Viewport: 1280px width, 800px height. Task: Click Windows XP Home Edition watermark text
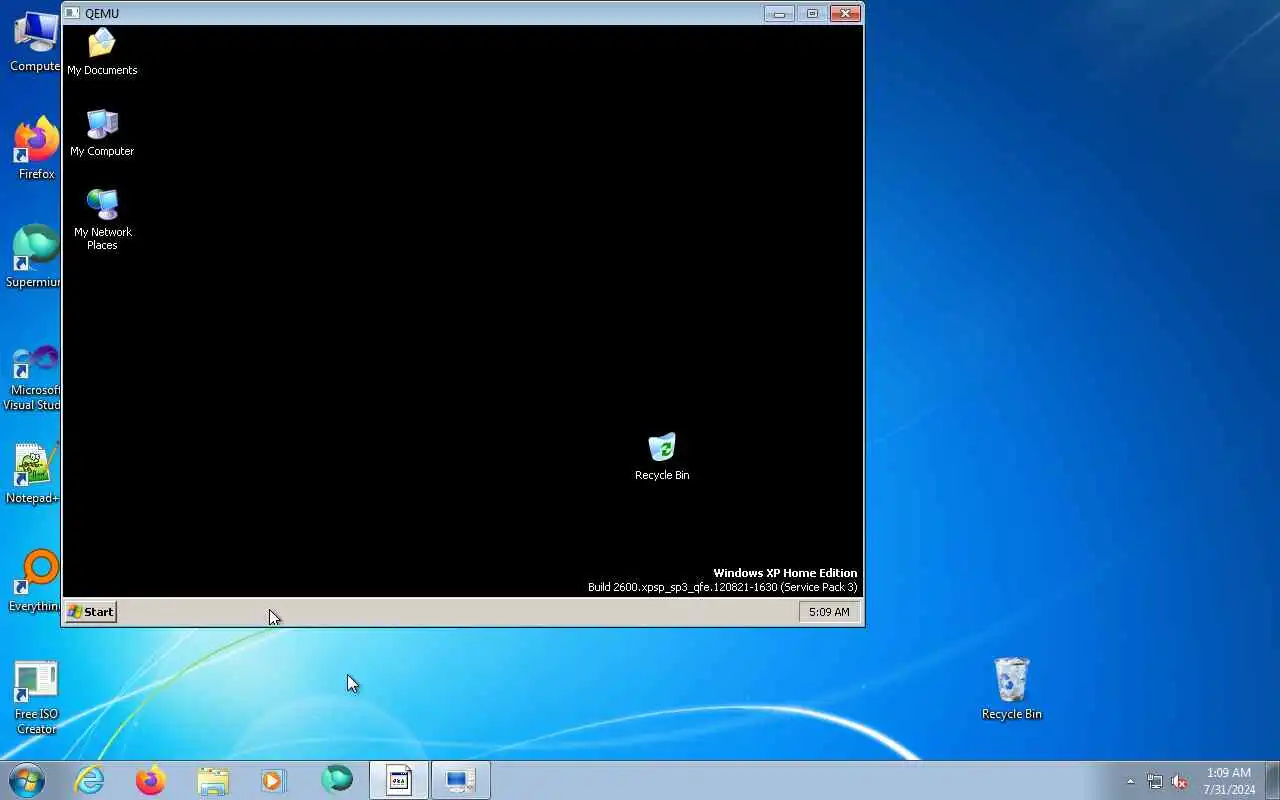point(785,573)
